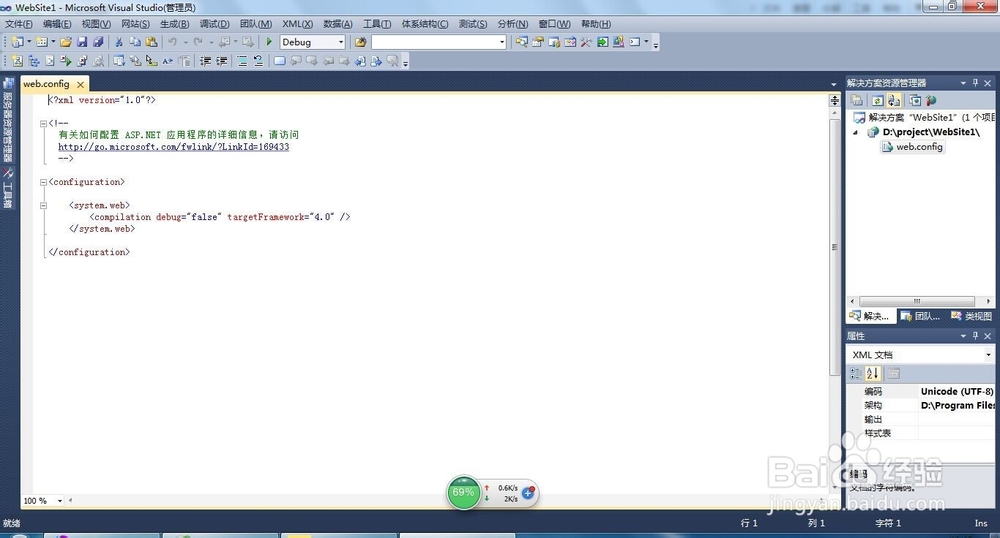Open the Undo history dropdown arrow
This screenshot has width=1000, height=538.
tap(185, 42)
